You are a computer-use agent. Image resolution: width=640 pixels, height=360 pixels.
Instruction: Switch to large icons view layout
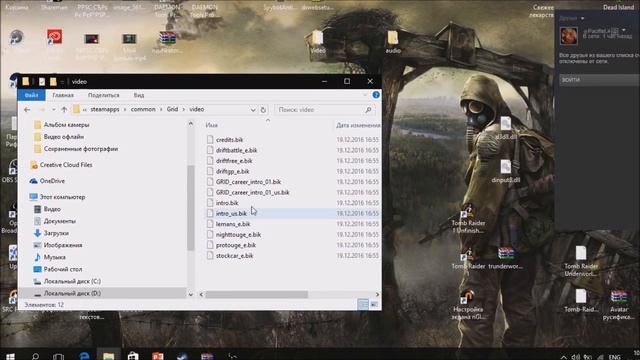pyautogui.click(x=374, y=304)
